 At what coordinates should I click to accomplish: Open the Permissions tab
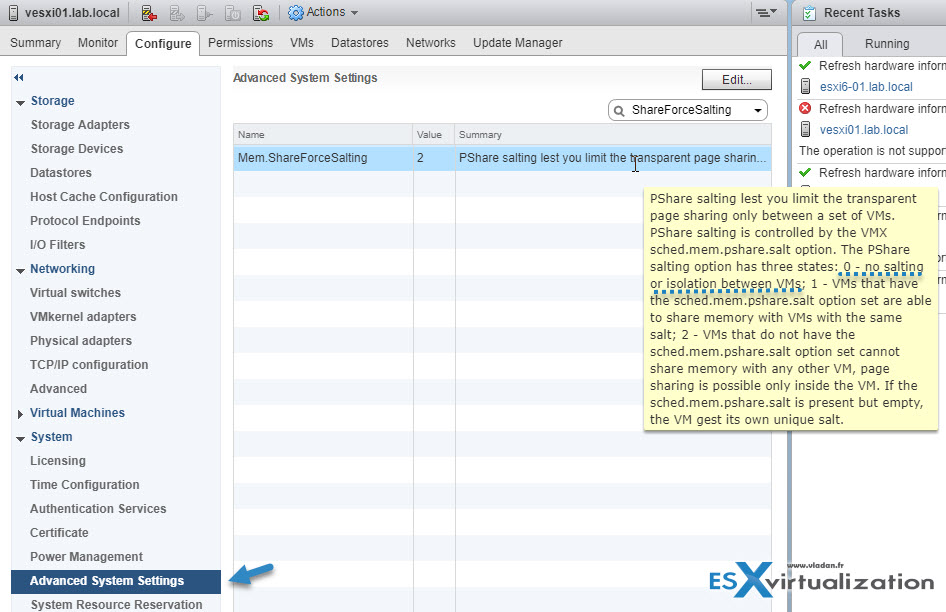[240, 43]
